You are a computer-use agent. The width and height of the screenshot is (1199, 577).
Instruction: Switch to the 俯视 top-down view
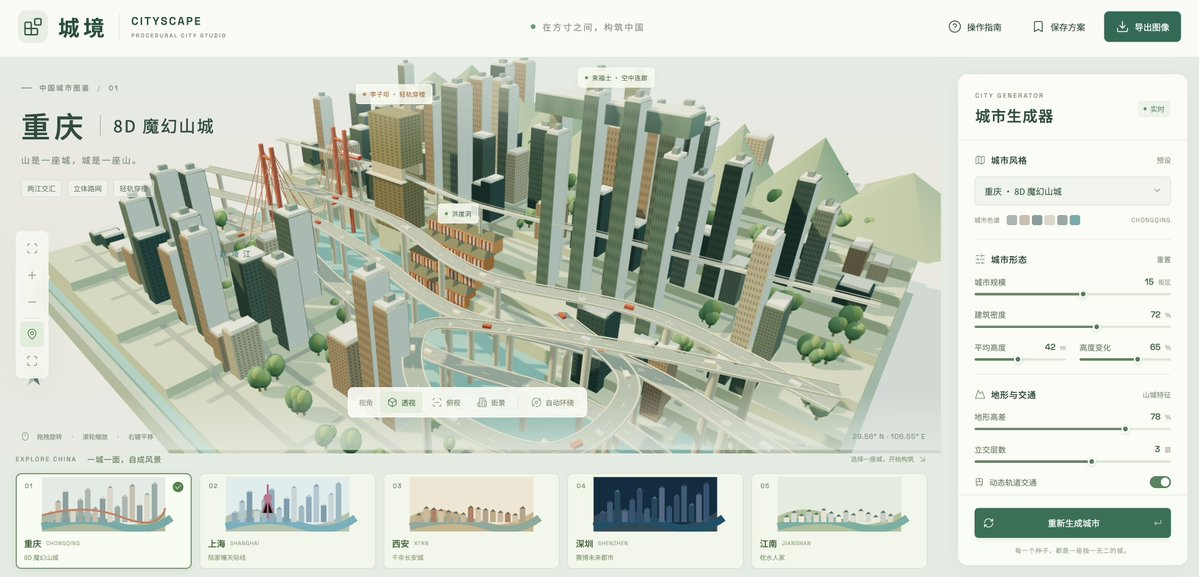click(447, 403)
